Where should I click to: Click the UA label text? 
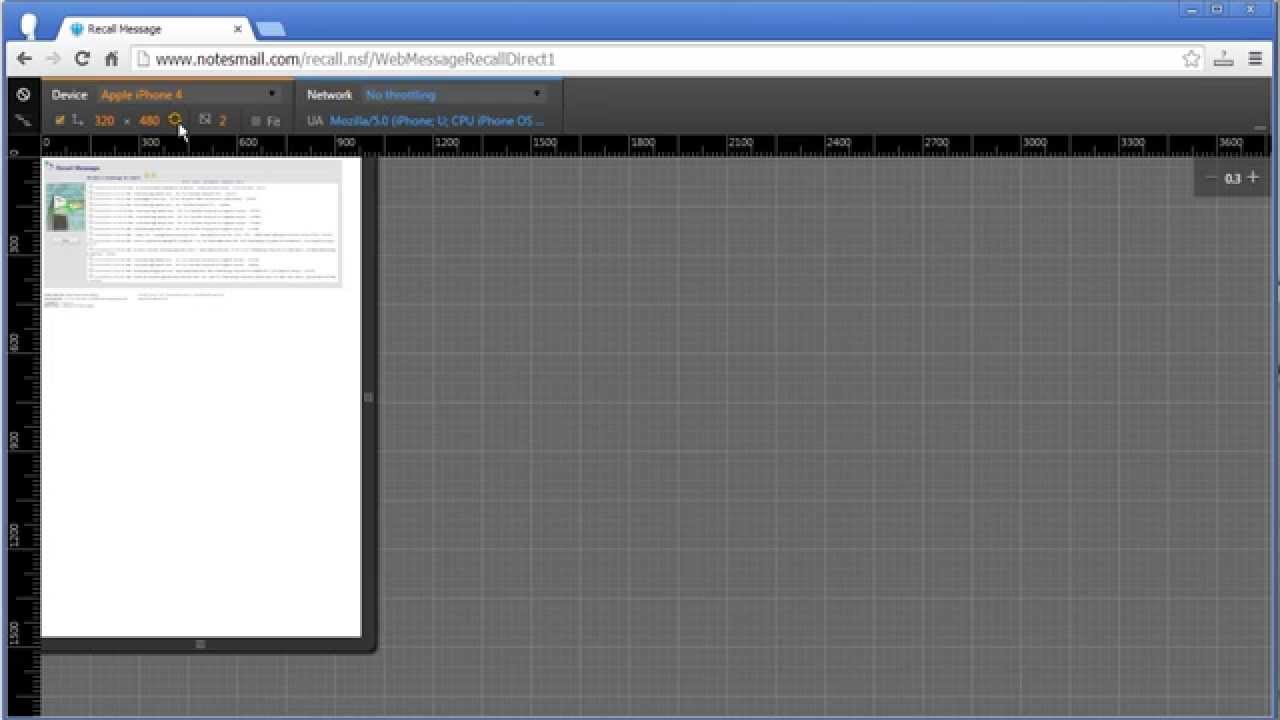click(315, 121)
